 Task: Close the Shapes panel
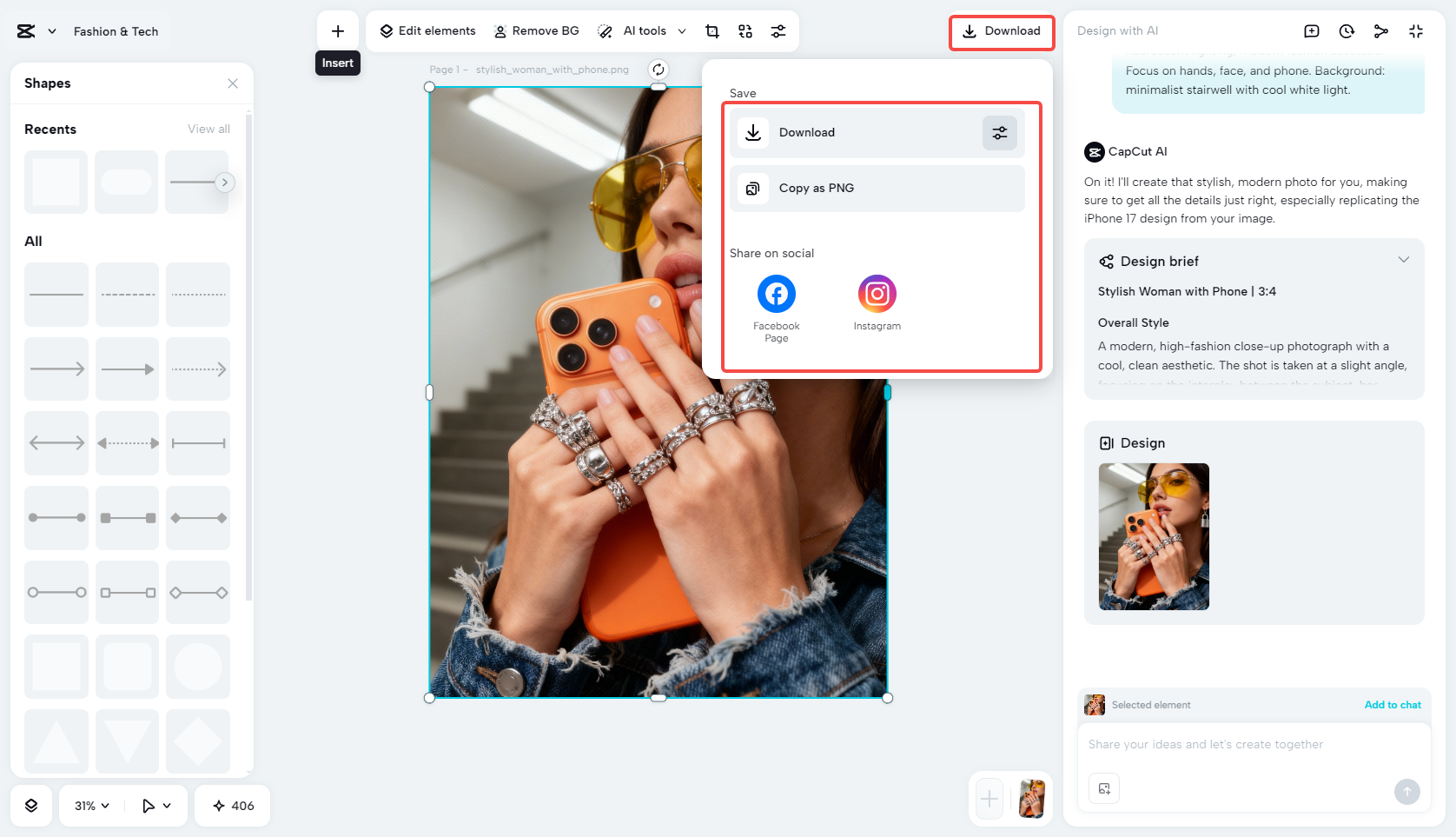233,83
